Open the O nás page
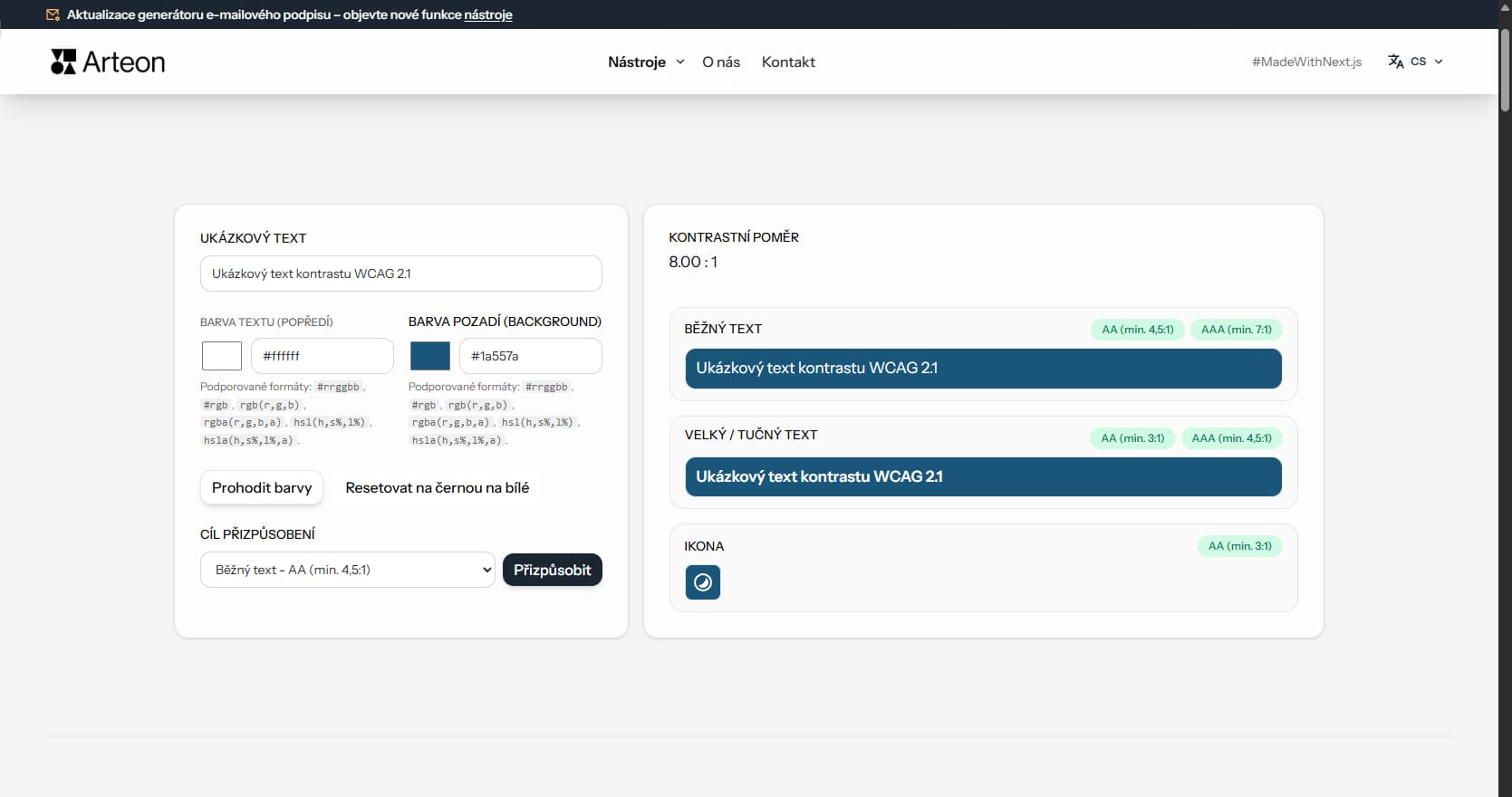This screenshot has width=1512, height=797. [x=720, y=62]
